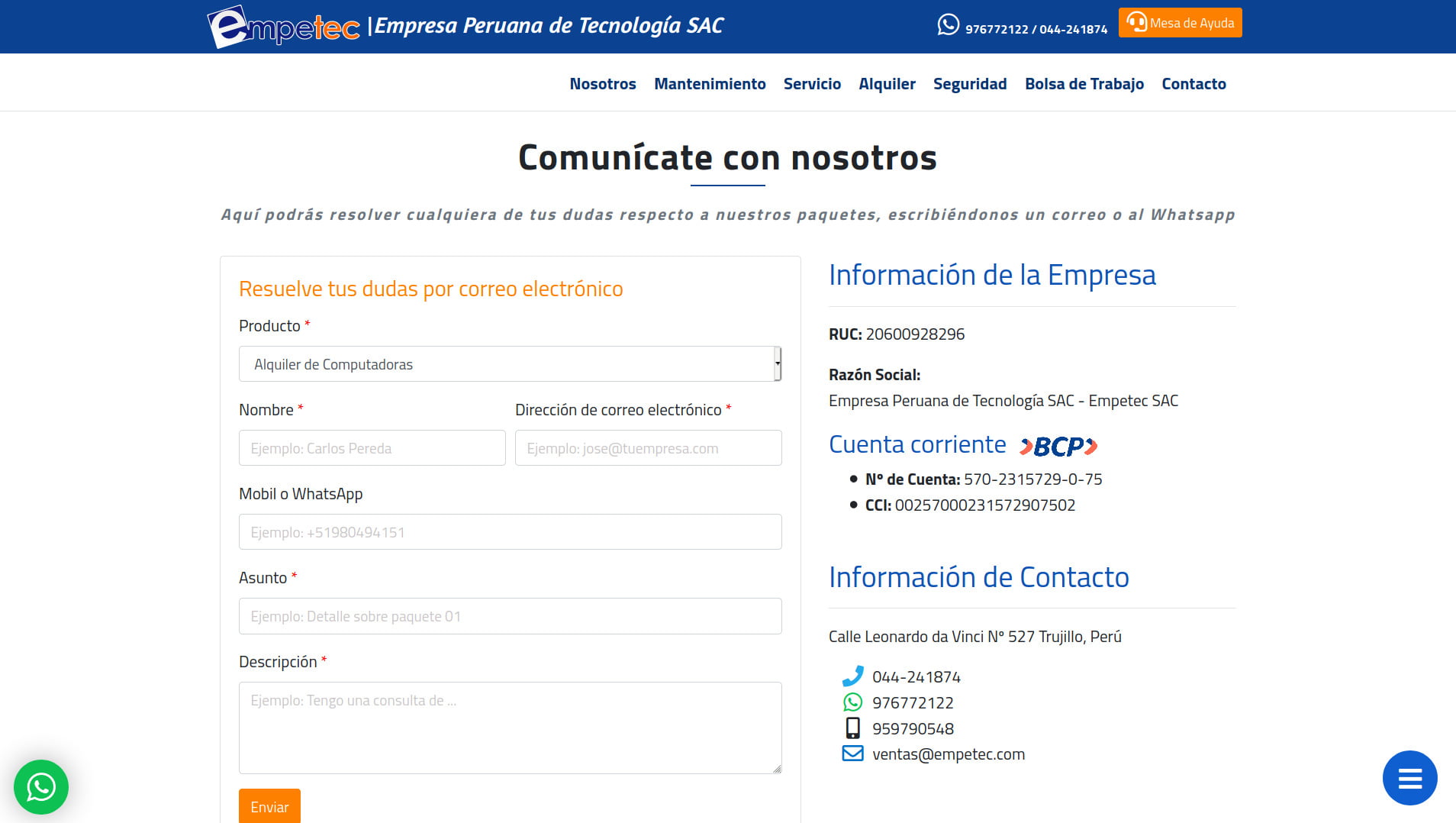The width and height of the screenshot is (1456, 823).
Task: Click the 959790548 mobile number
Action: pyautogui.click(x=913, y=729)
